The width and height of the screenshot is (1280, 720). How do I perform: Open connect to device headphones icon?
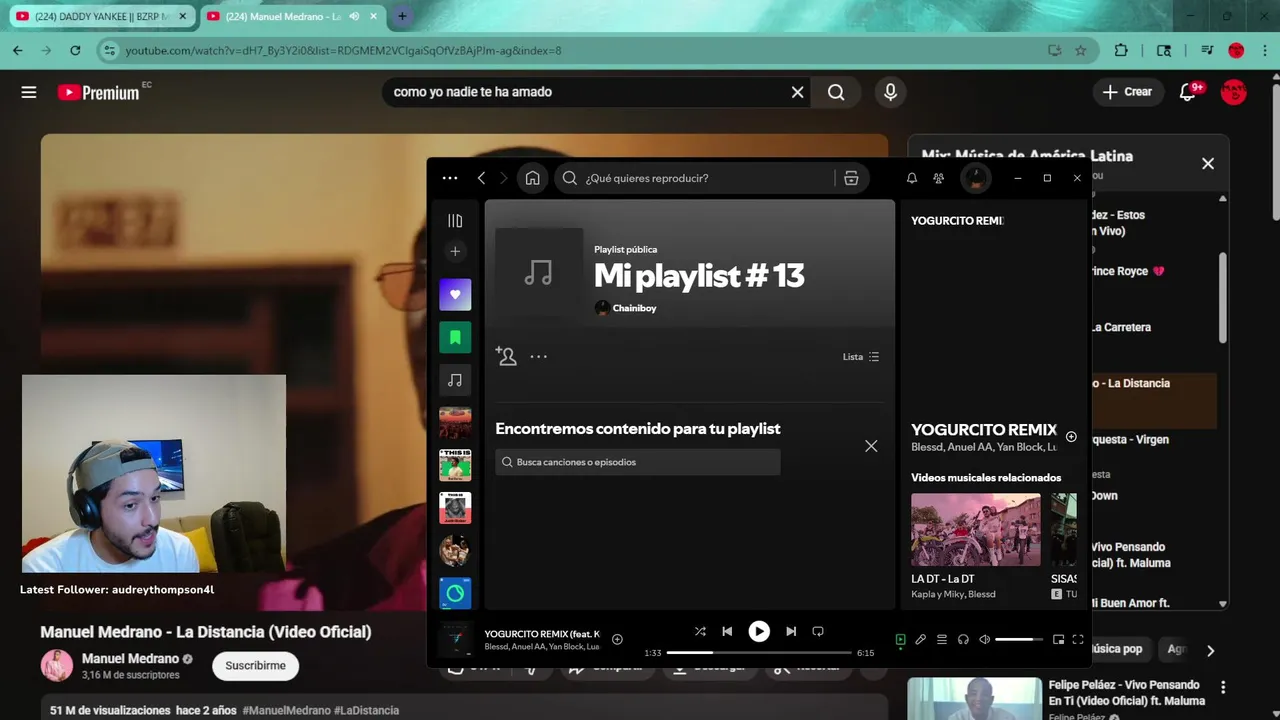tap(963, 639)
